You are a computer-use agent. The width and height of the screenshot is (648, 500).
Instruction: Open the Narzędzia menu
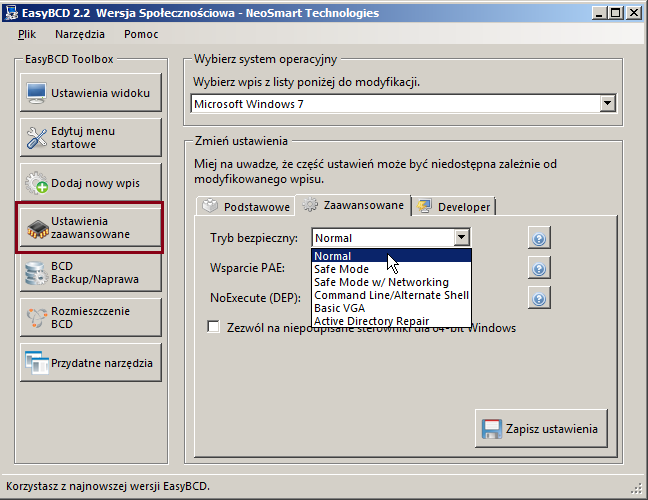click(80, 34)
